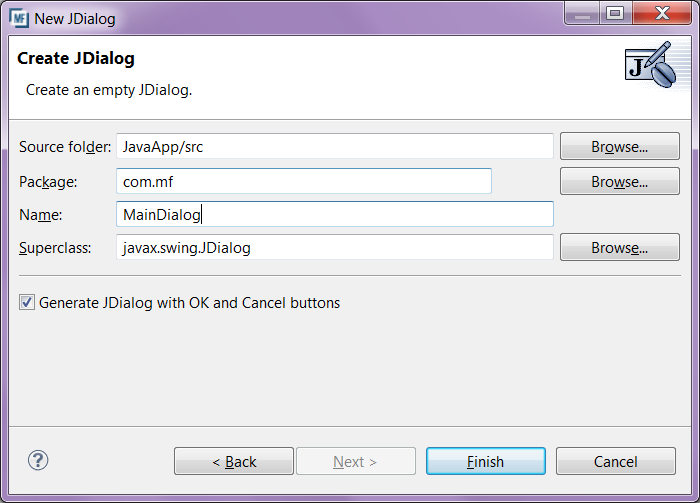
Task: Click the Source folder text field
Action: 335,146
